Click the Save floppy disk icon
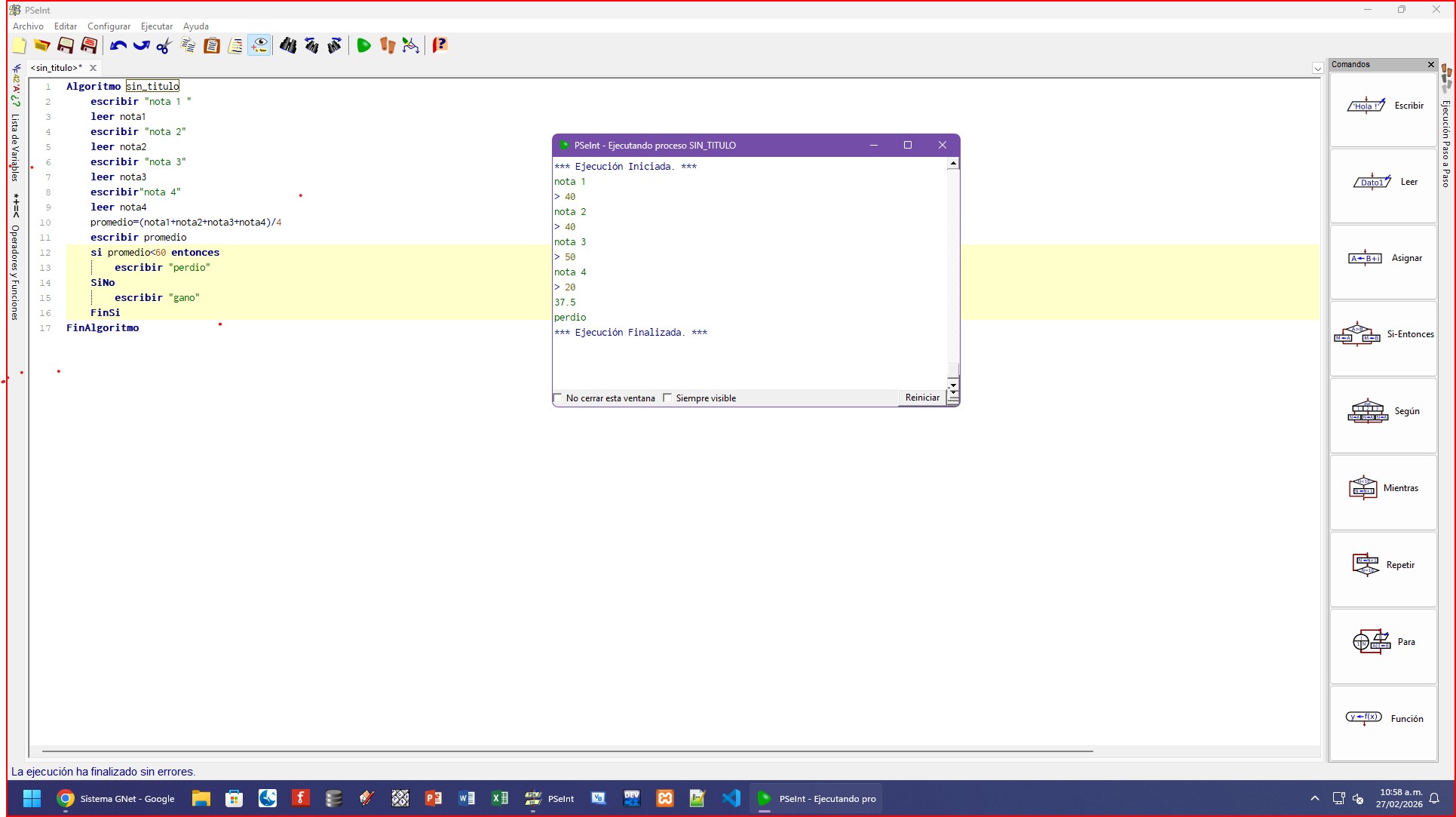Viewport: 1456px width, 817px height. coord(66,45)
